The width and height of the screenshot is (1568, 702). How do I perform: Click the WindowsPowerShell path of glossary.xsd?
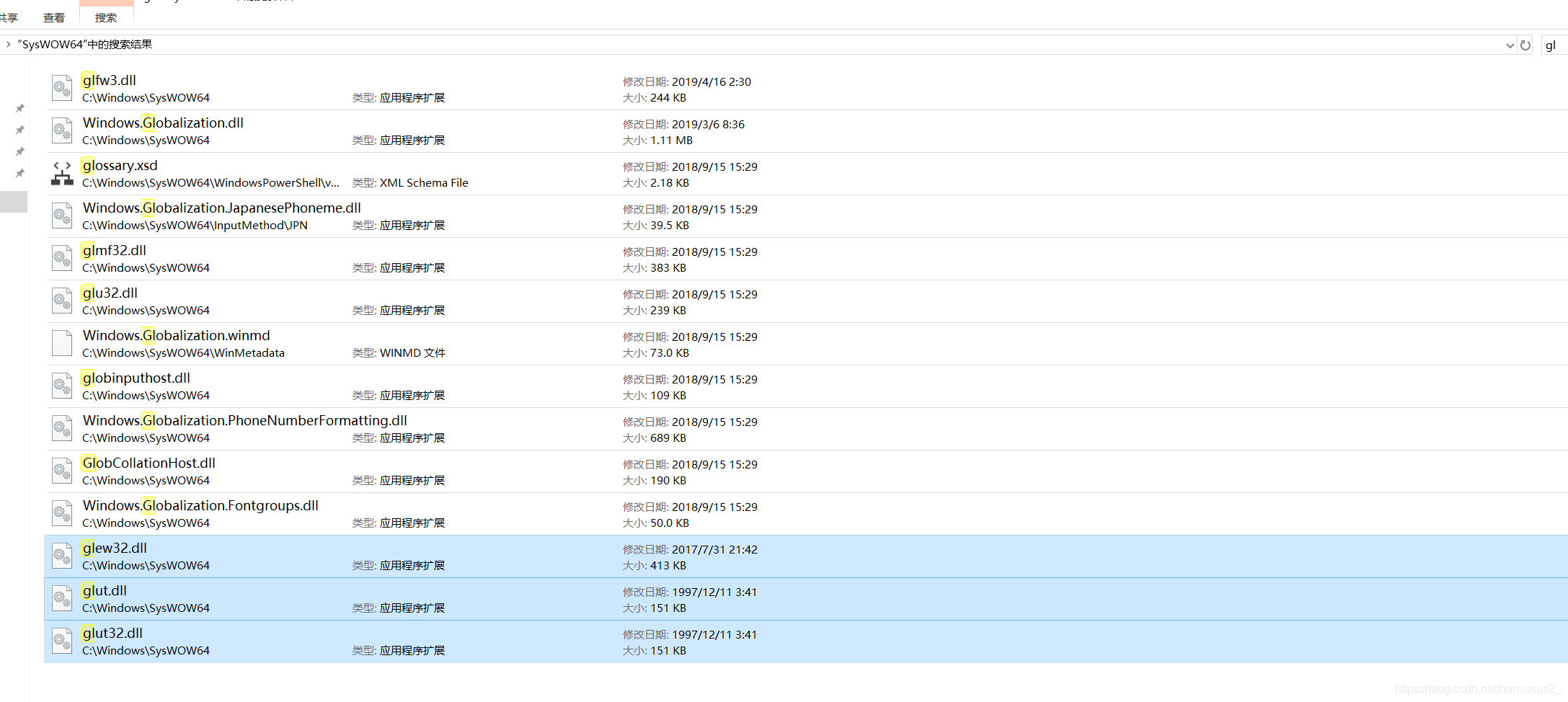coord(211,183)
